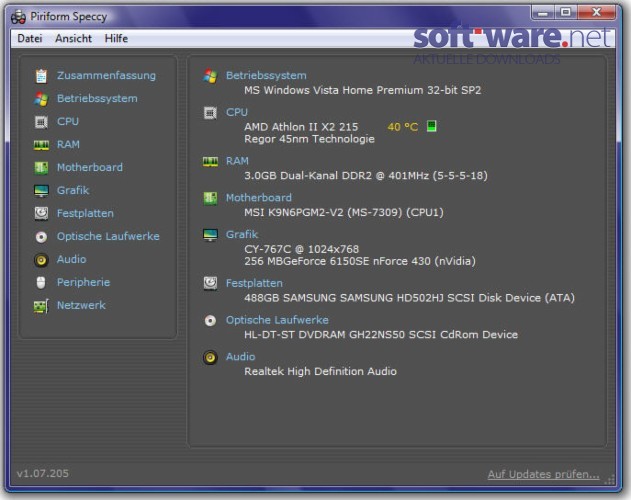The image size is (631, 500).
Task: Click 'MS Windows Vista Home Premium 32-bit SP2' text
Action: click(x=363, y=90)
